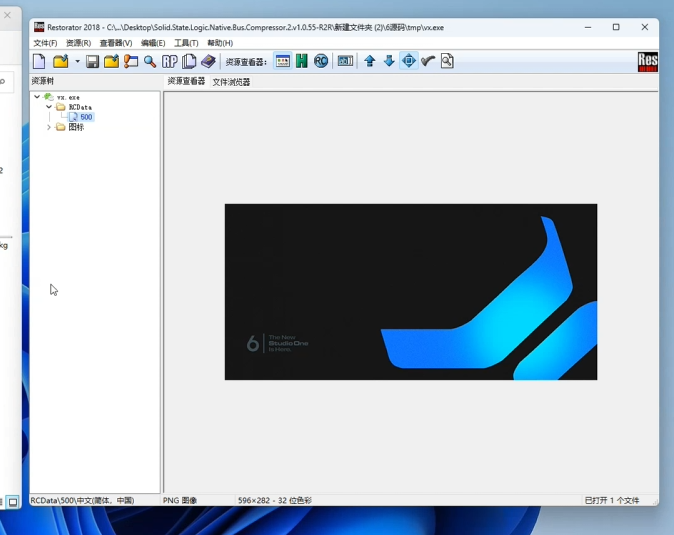
Task: Click the red Res logo in toolbar corner
Action: point(647,62)
